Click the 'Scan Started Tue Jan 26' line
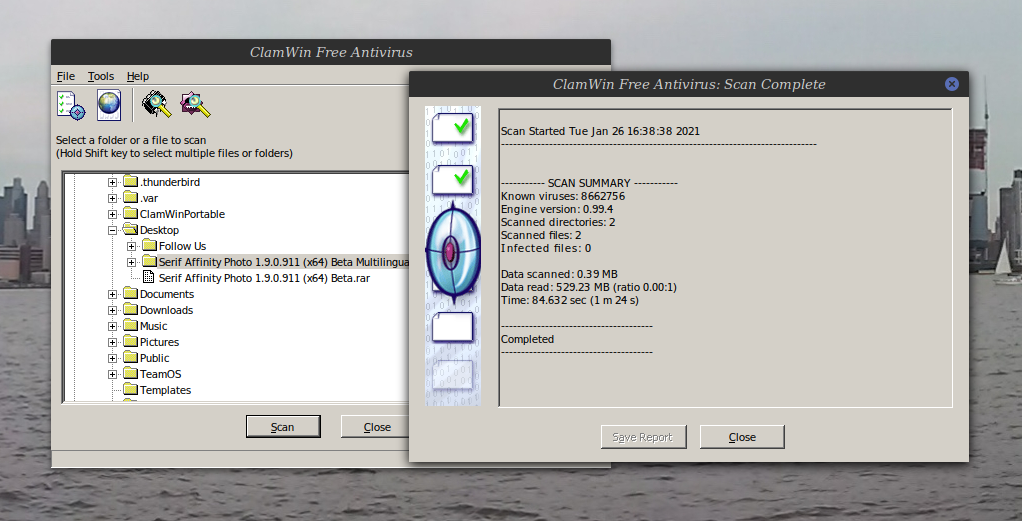This screenshot has height=521, width=1022. [x=600, y=131]
